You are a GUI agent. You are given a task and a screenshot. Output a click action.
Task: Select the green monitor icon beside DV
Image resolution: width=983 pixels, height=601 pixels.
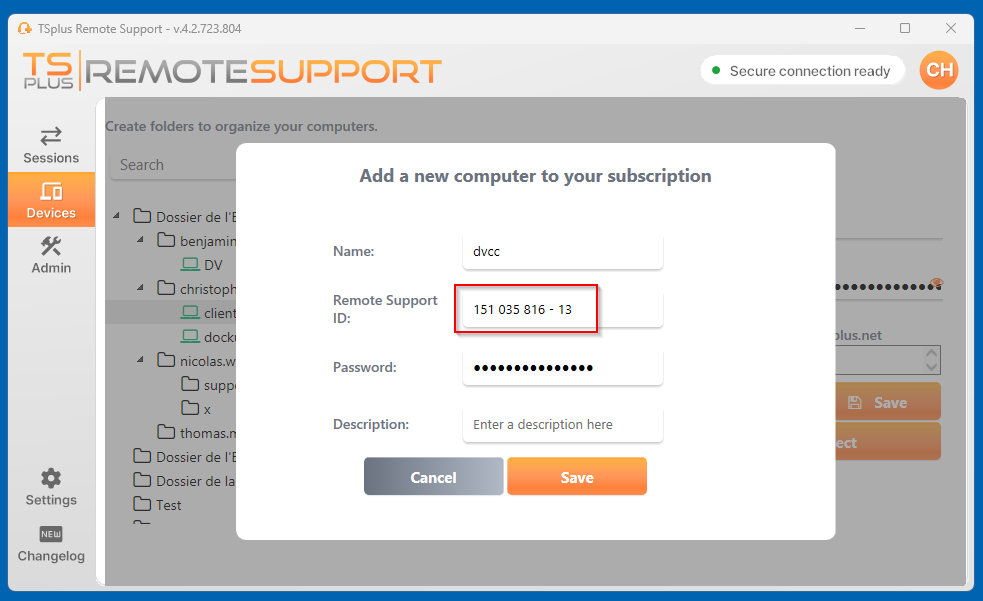click(x=192, y=264)
